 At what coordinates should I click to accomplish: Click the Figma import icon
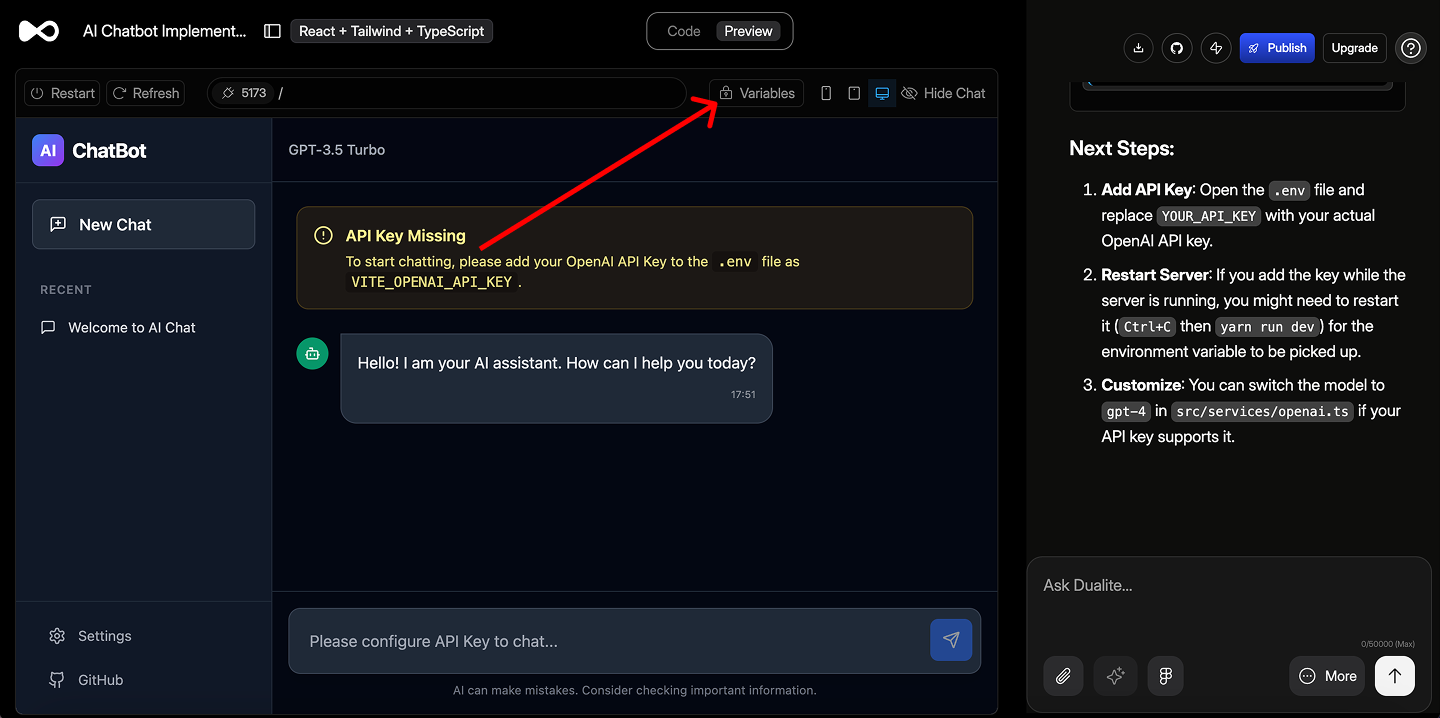click(x=1165, y=676)
